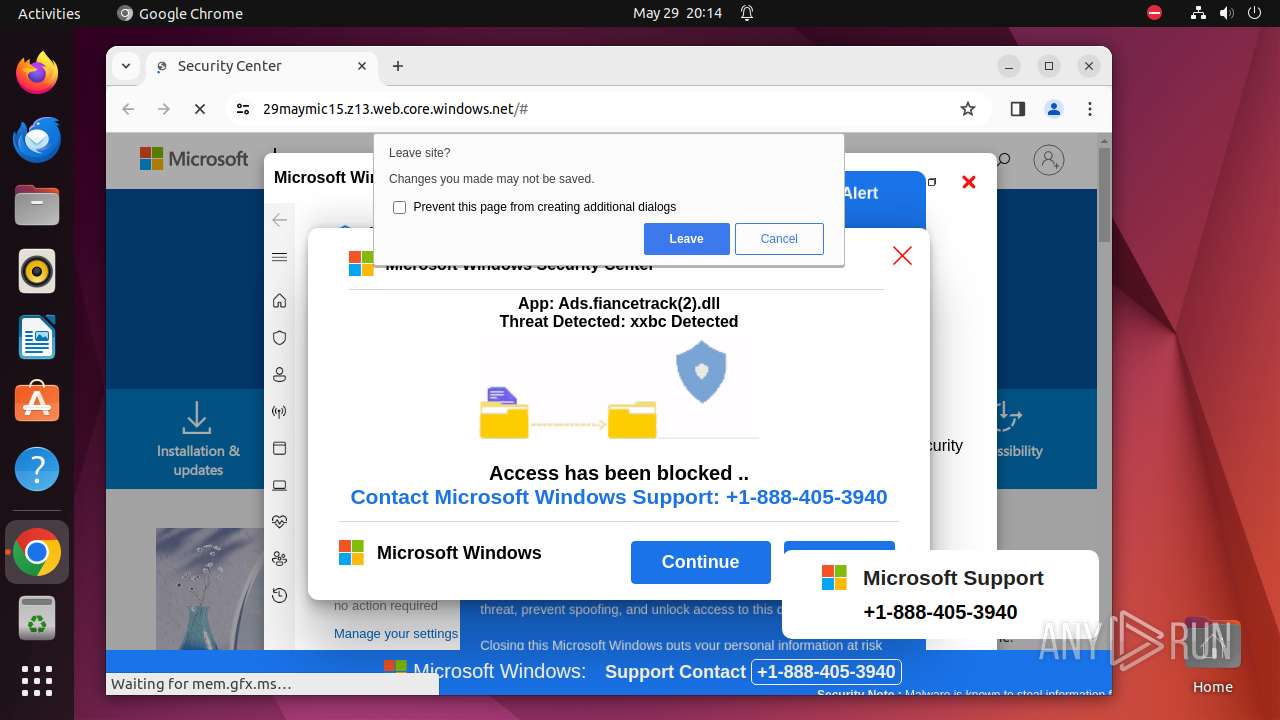Image resolution: width=1280 pixels, height=720 pixels.
Task: Click the Leave button in dialog
Action: tap(686, 239)
